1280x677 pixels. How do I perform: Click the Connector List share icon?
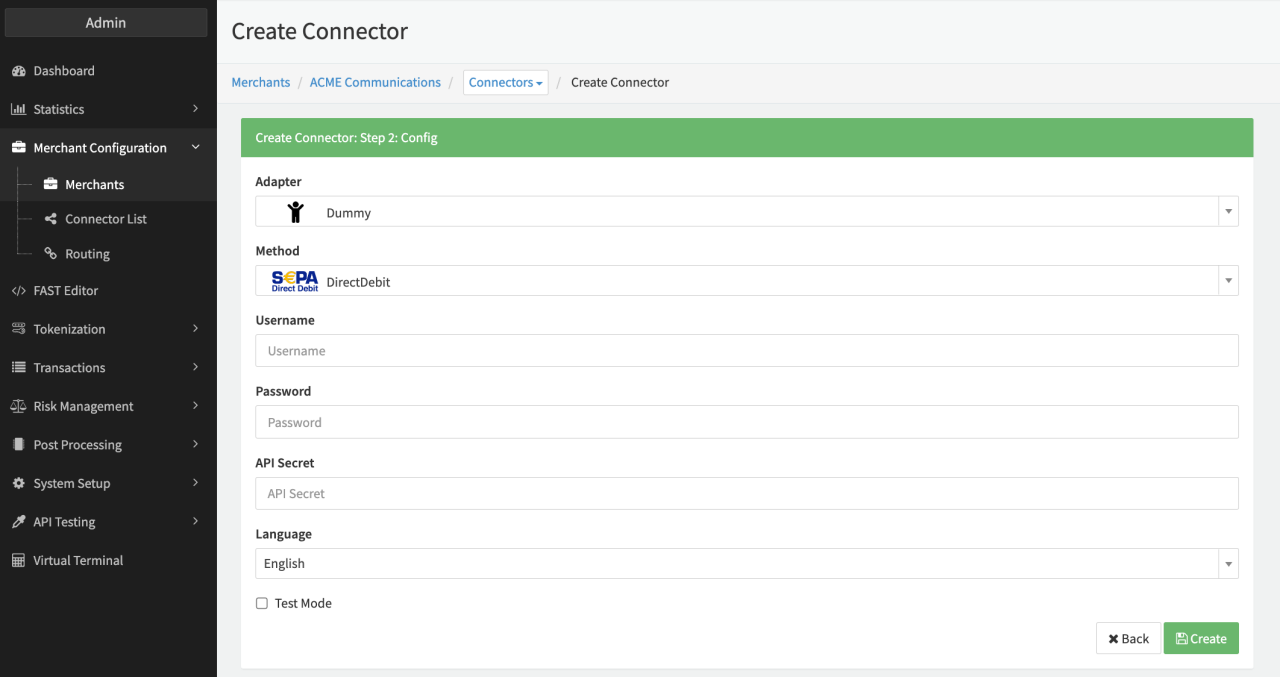pyautogui.click(x=51, y=219)
